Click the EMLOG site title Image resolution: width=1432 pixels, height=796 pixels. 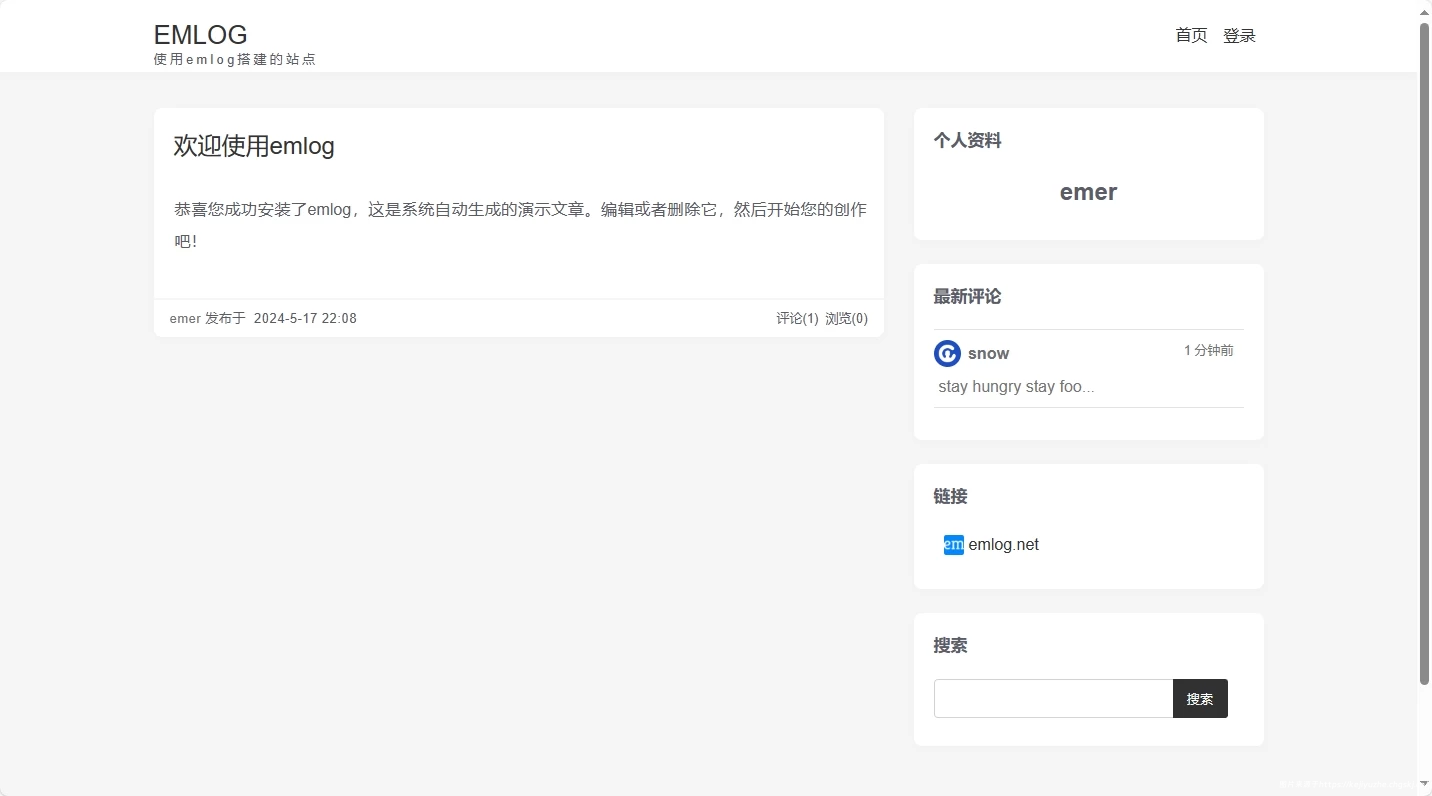tap(200, 34)
